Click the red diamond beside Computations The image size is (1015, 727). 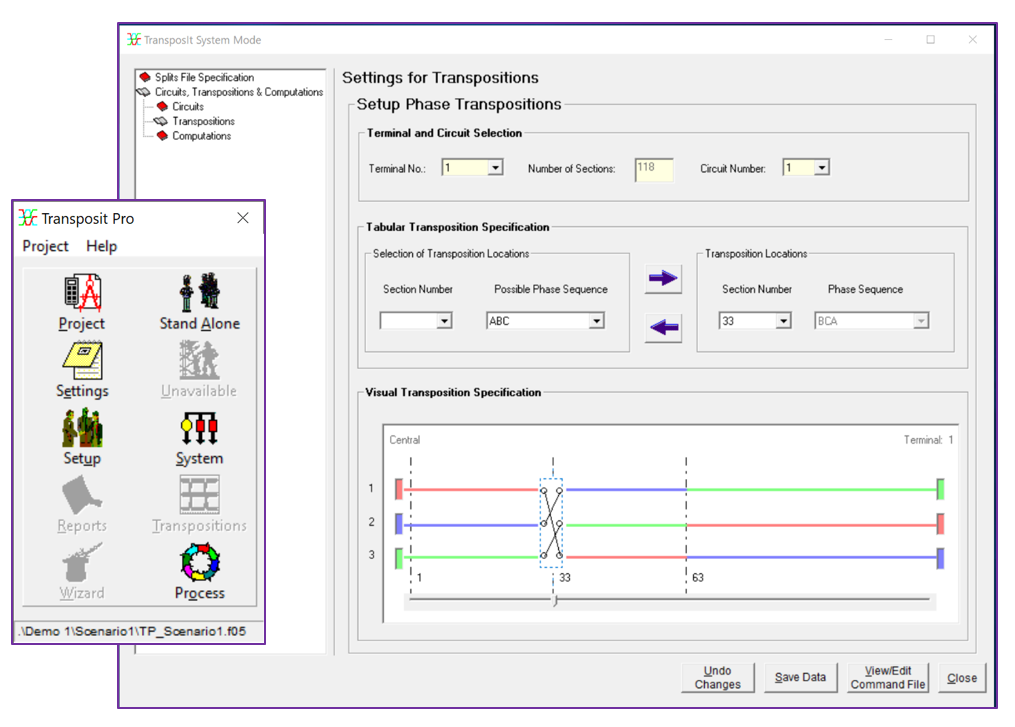[162, 135]
